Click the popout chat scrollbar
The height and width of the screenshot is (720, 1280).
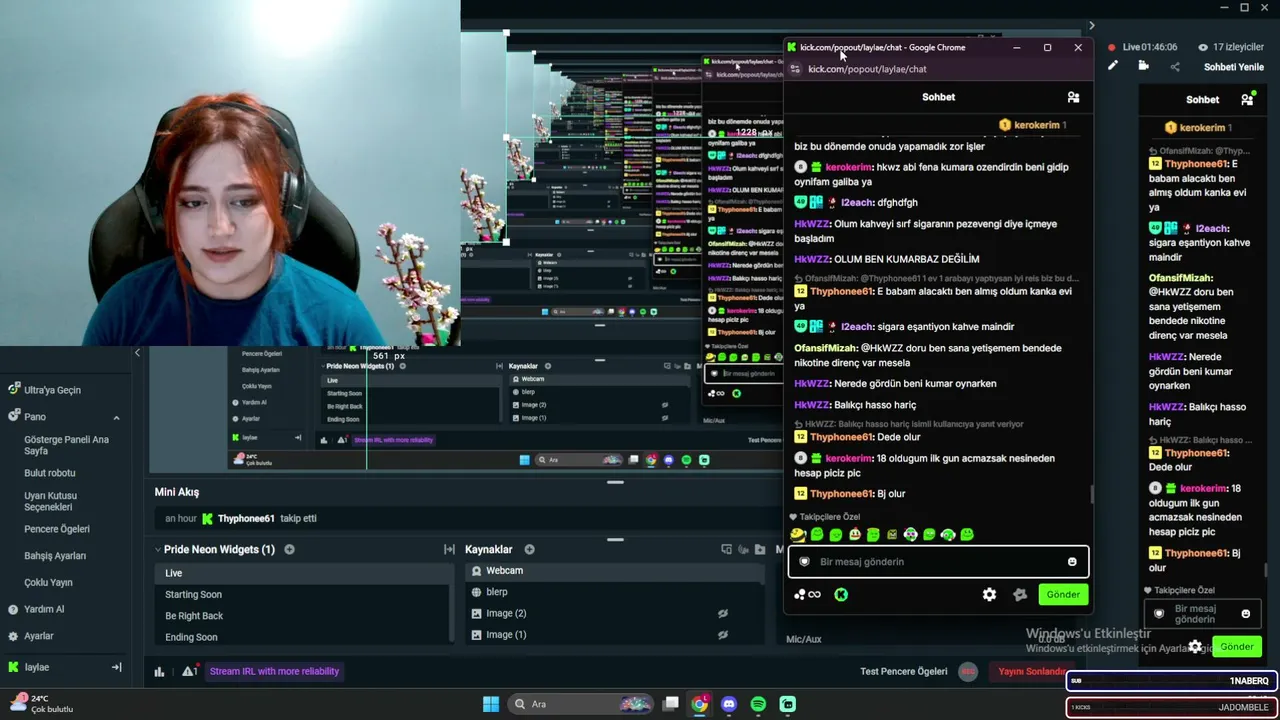pos(1092,493)
